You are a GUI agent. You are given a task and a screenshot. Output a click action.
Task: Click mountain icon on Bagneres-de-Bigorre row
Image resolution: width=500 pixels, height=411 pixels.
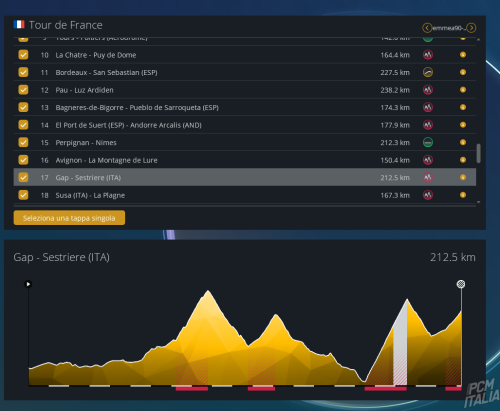coord(428,107)
